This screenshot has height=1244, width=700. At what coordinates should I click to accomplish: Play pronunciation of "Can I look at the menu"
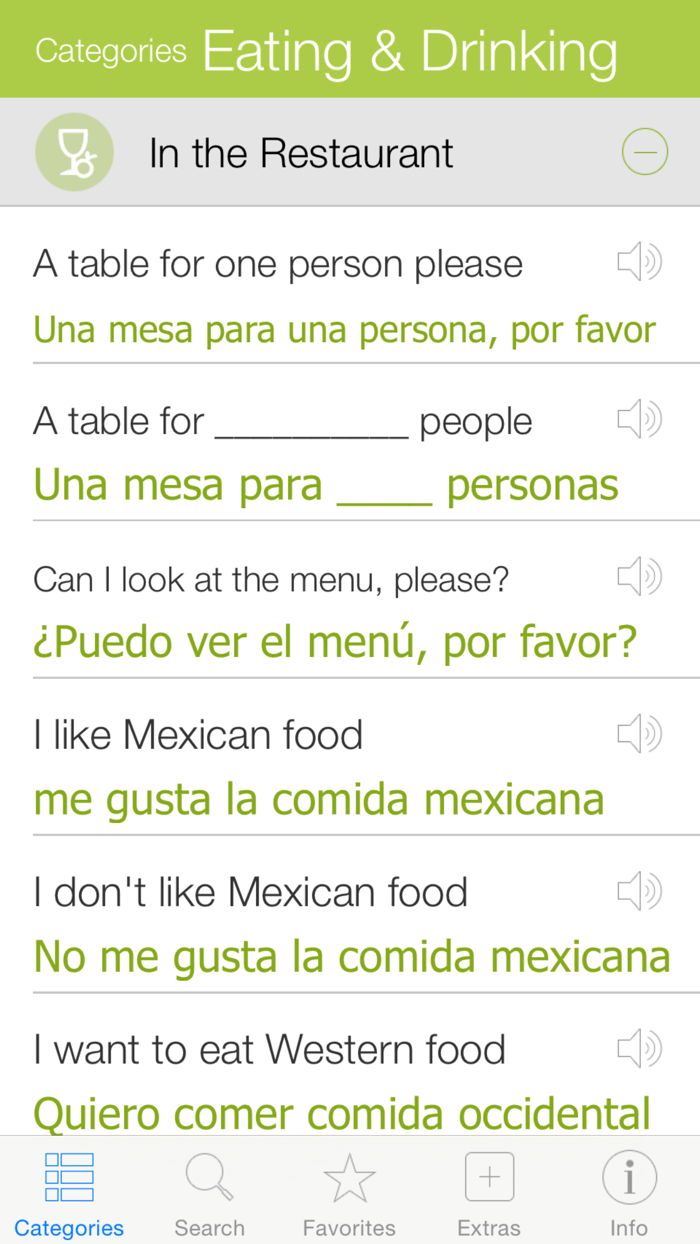[639, 576]
